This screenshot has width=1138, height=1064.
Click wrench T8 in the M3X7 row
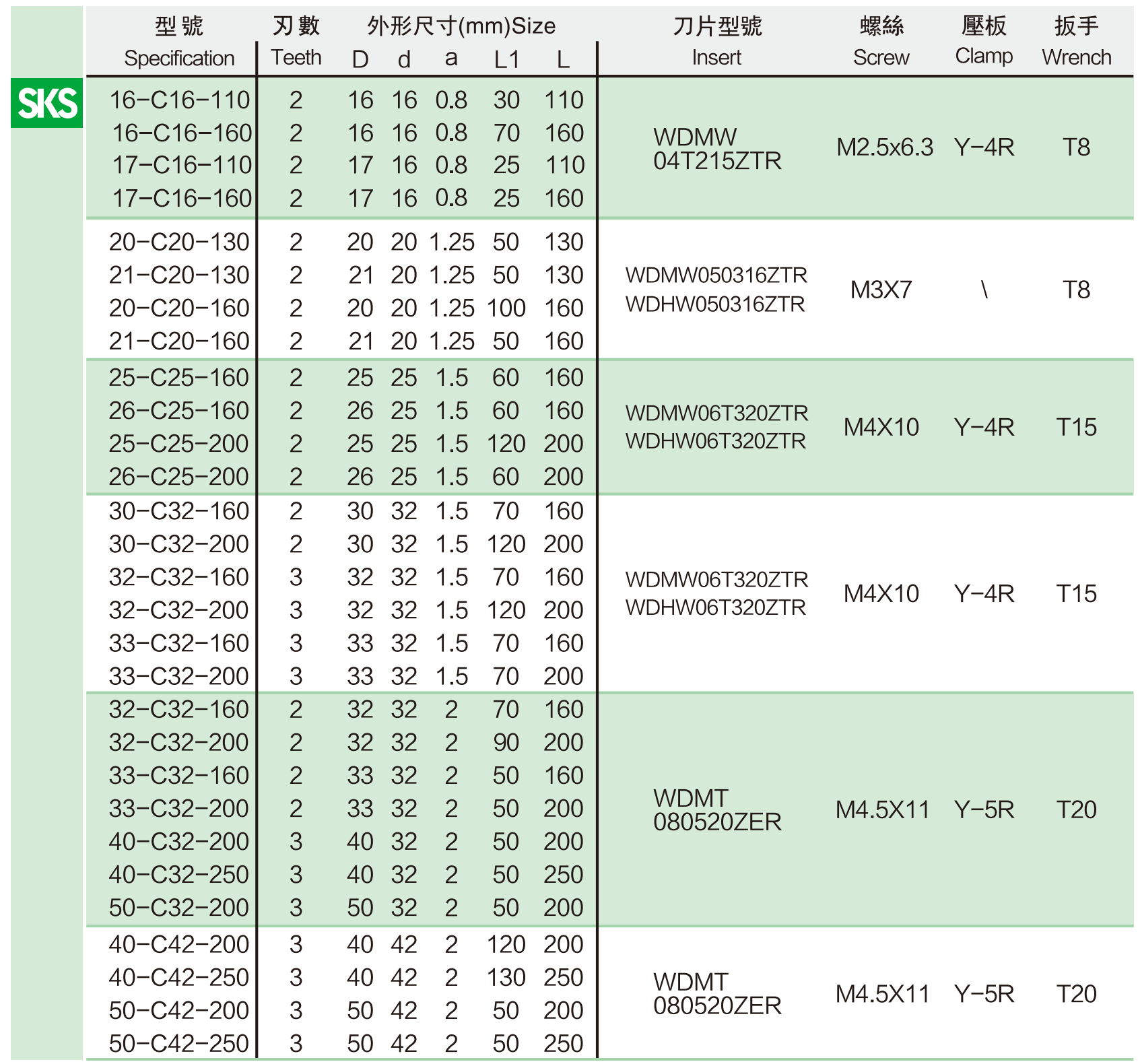[1076, 290]
